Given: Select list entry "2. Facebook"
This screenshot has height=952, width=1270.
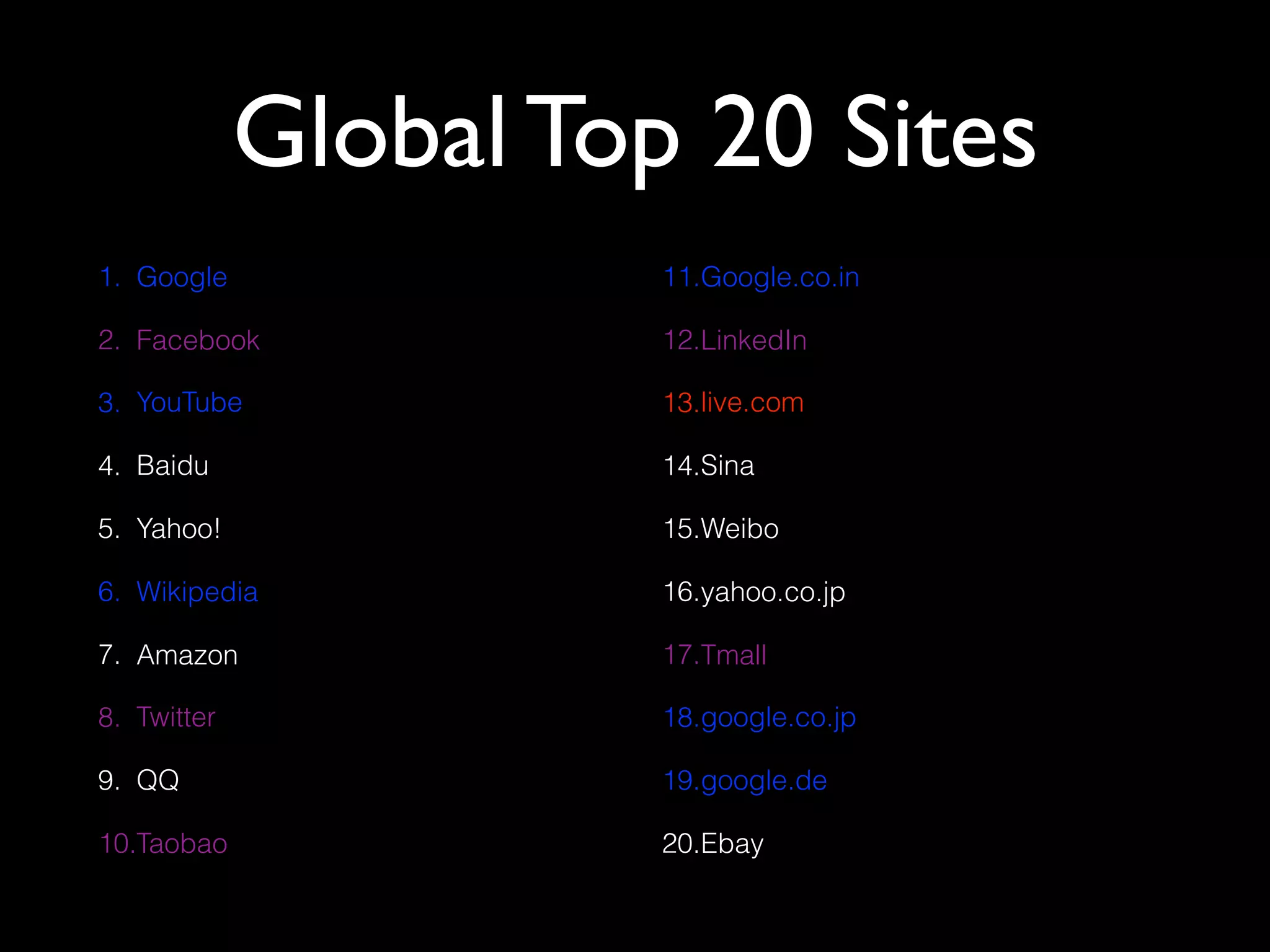Looking at the screenshot, I should pos(179,340).
